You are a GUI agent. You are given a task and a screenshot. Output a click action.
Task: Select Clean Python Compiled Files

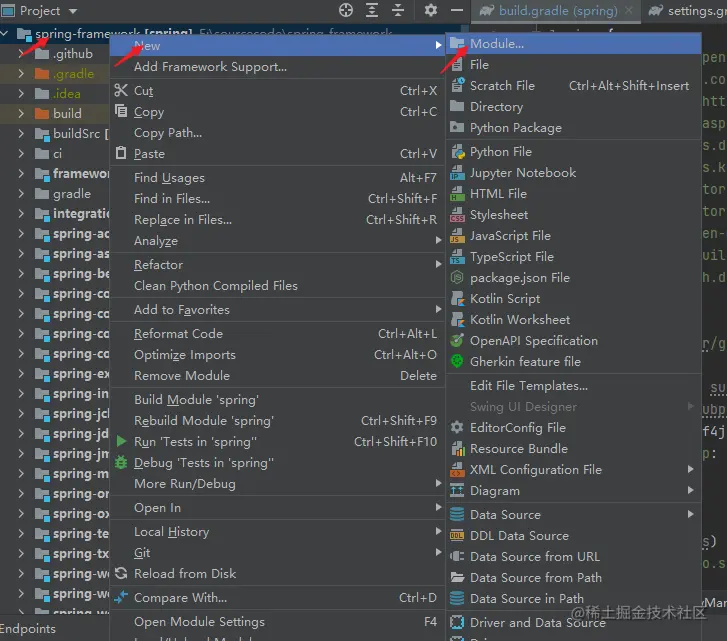click(277, 286)
